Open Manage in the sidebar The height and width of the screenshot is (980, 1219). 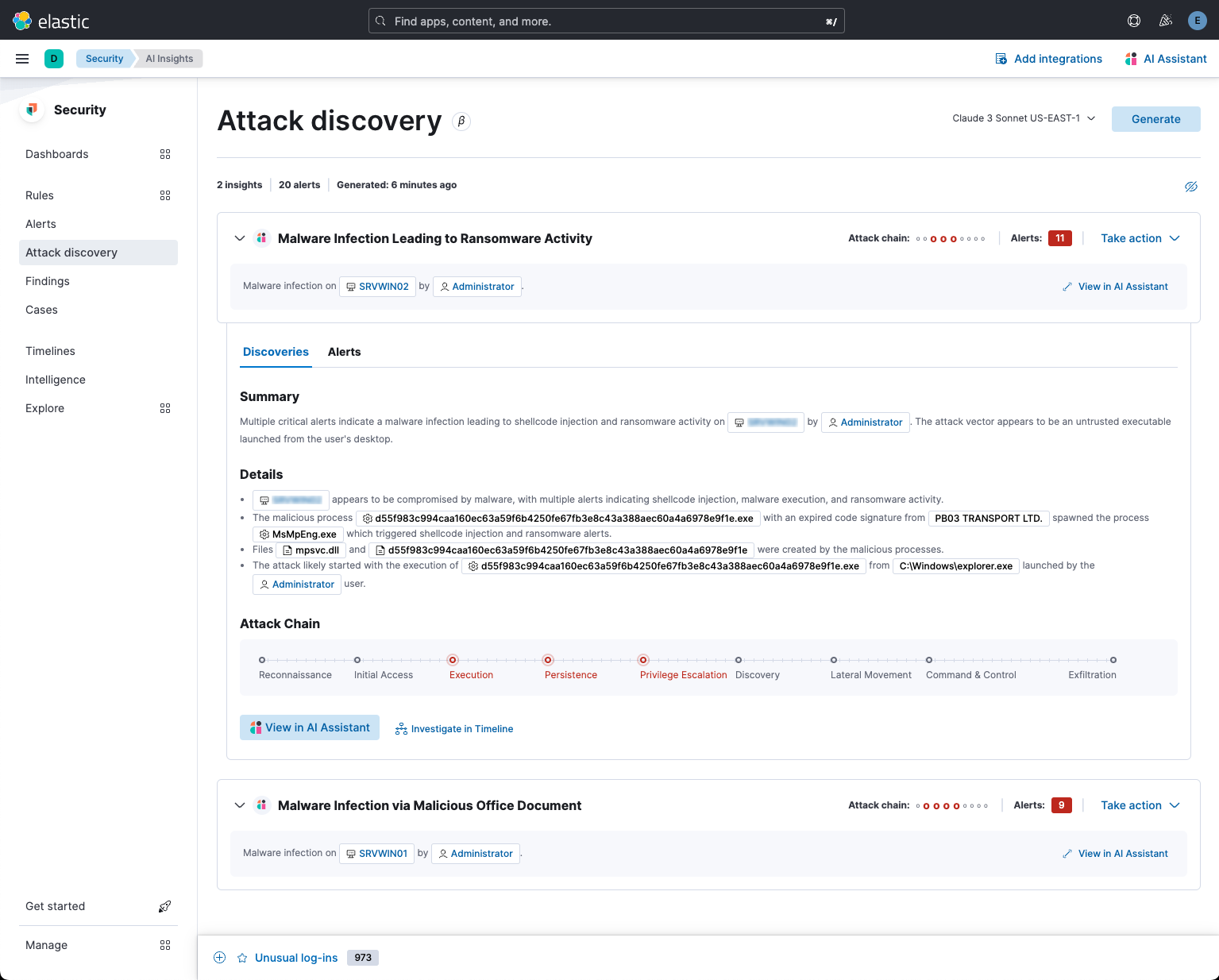(46, 945)
